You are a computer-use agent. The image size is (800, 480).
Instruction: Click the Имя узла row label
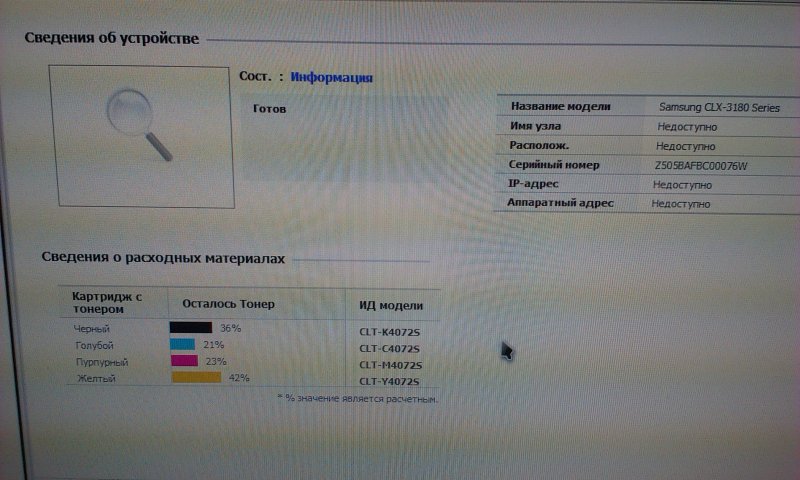coord(536,126)
